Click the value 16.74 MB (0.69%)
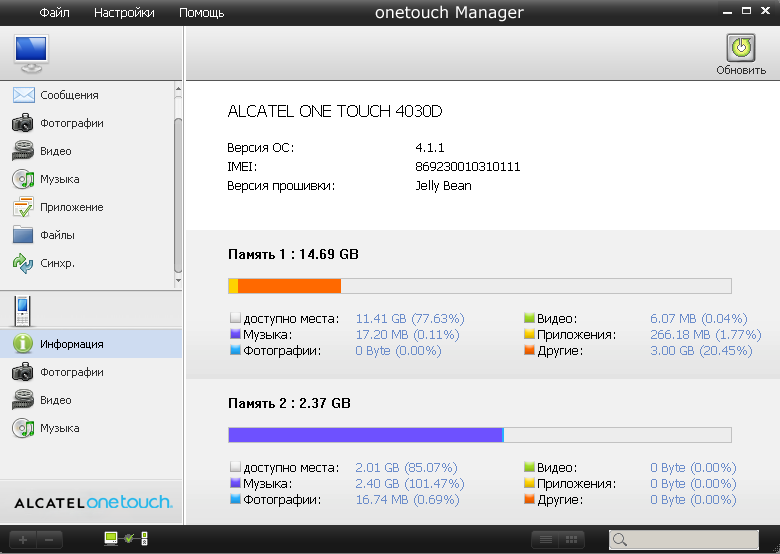The image size is (780, 554). click(407, 499)
